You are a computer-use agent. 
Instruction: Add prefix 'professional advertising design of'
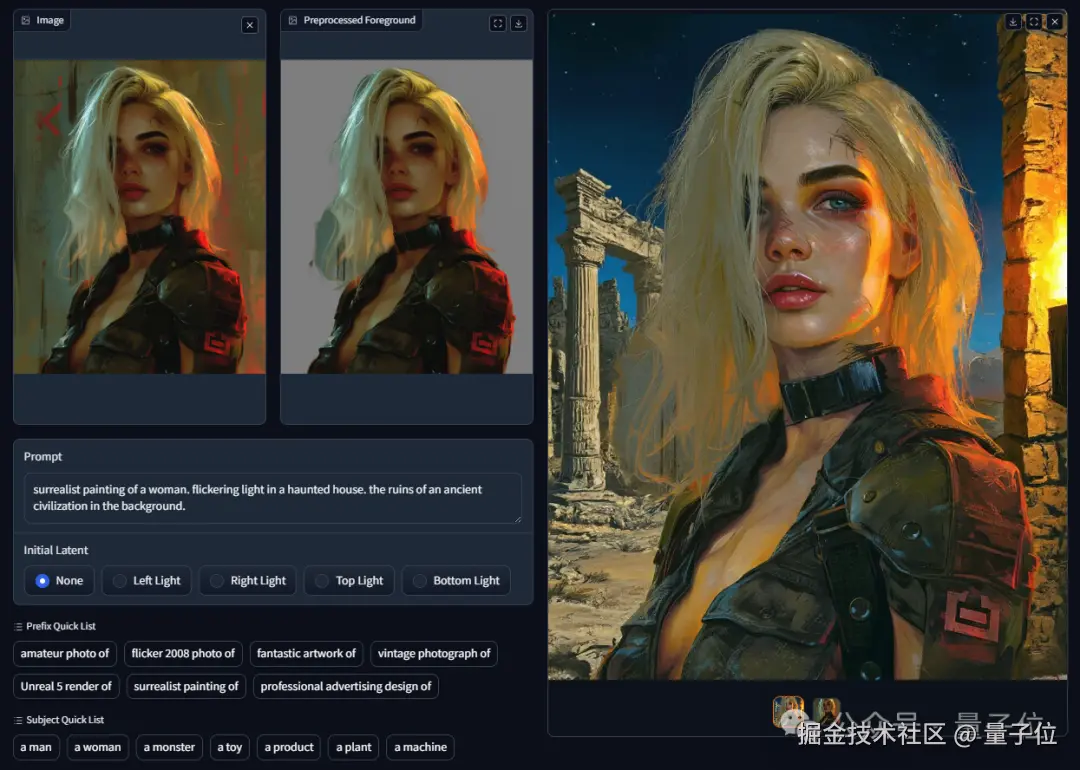click(346, 687)
